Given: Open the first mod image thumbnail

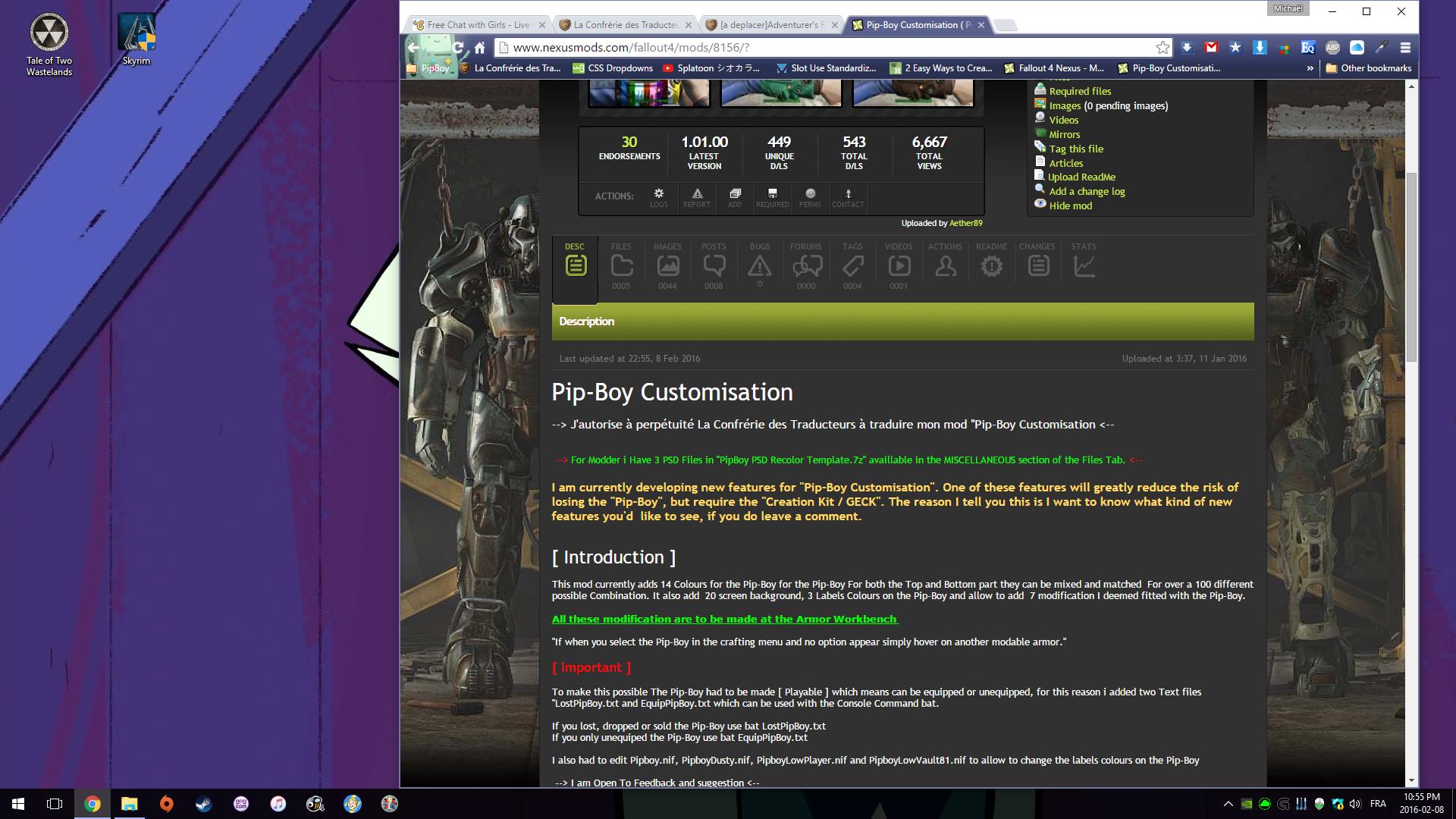Looking at the screenshot, I should [x=649, y=93].
